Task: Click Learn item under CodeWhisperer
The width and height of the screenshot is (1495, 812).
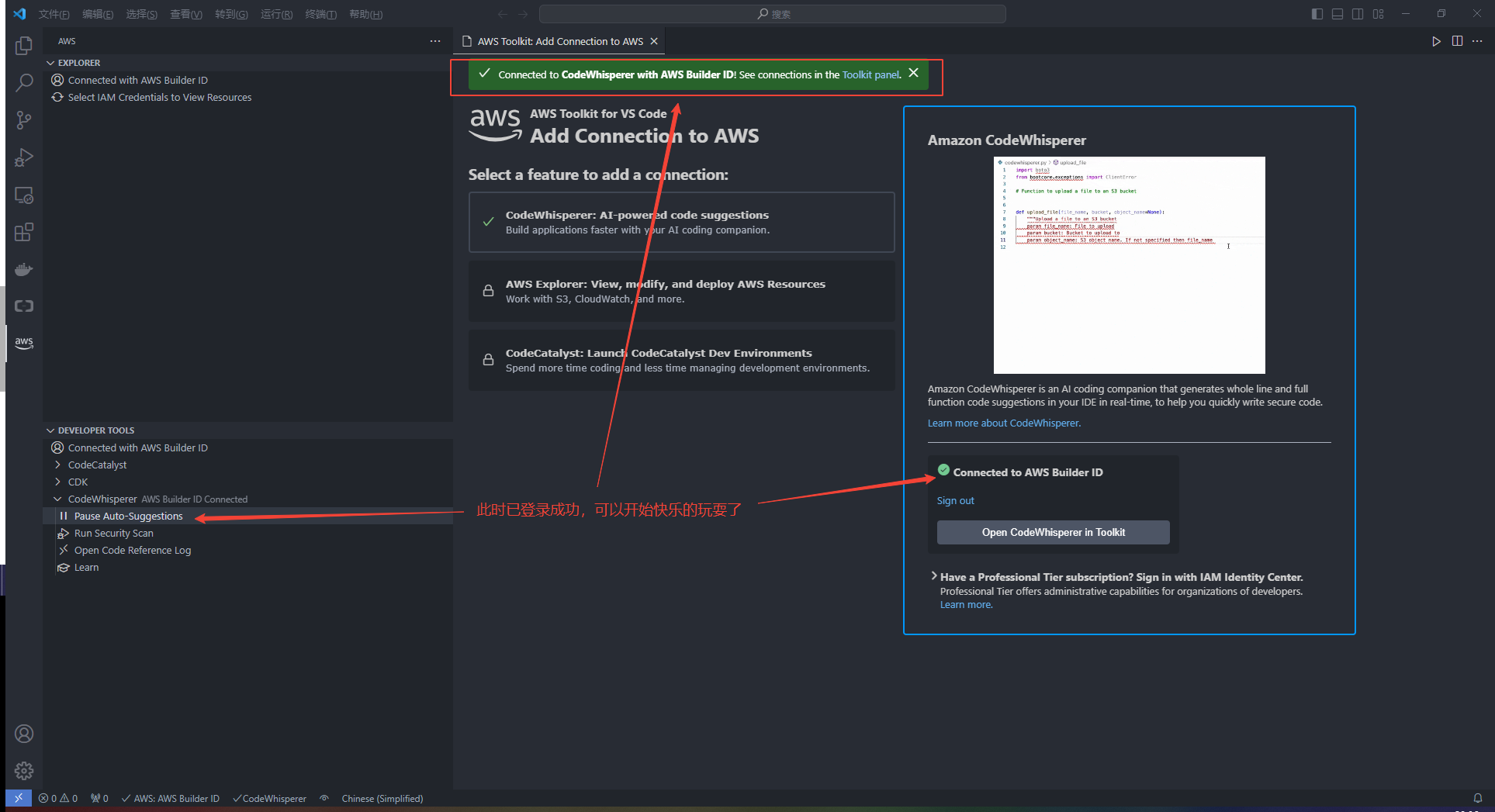Action: pos(86,568)
